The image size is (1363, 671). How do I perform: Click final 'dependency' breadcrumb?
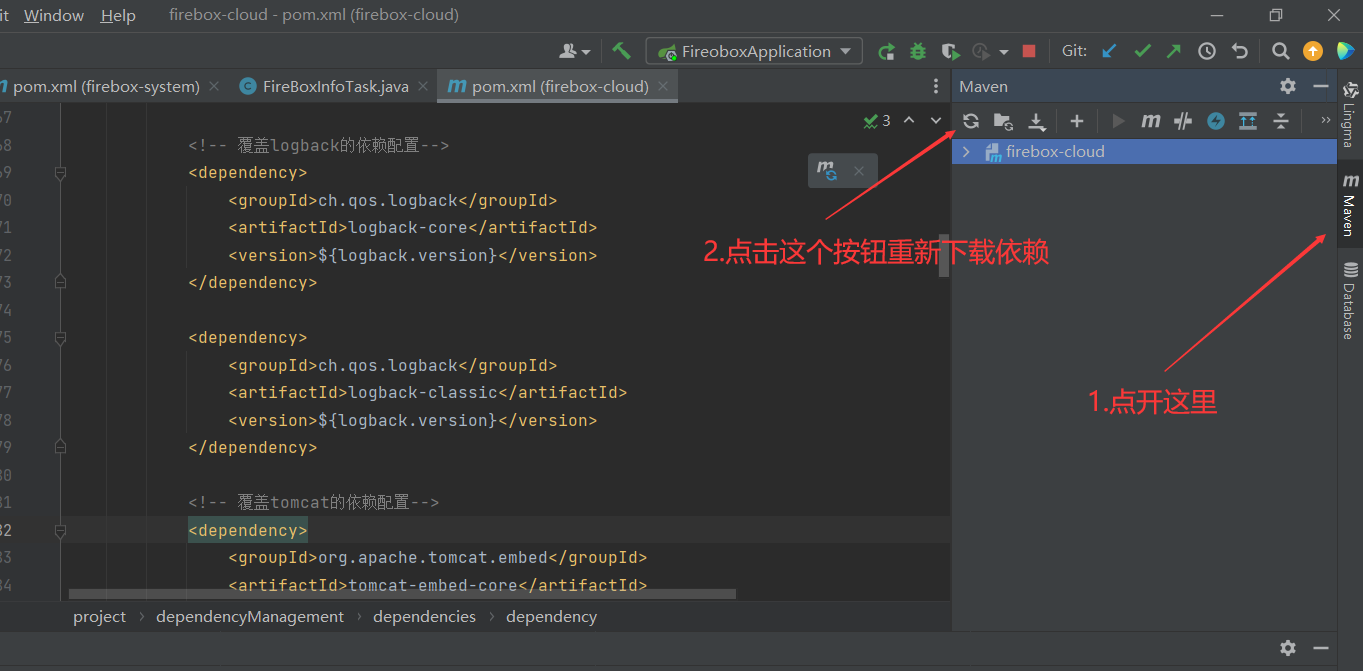coord(551,616)
